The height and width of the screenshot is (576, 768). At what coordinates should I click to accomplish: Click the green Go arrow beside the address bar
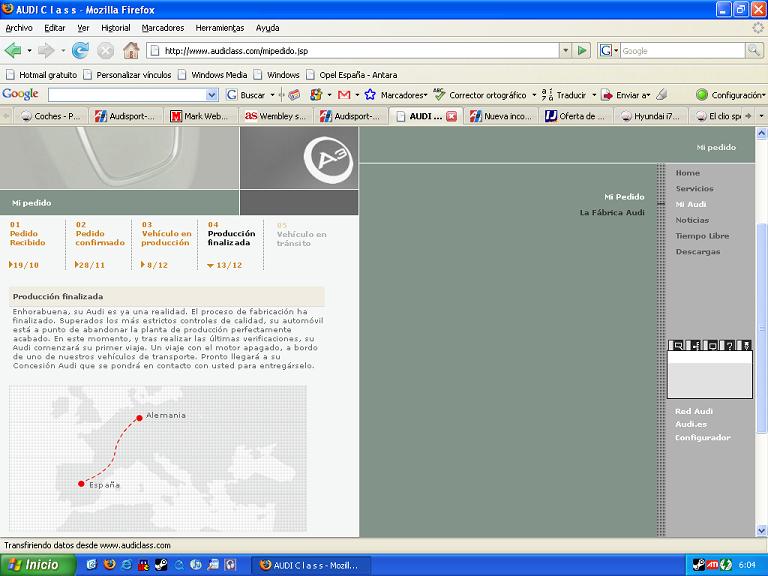coord(582,50)
